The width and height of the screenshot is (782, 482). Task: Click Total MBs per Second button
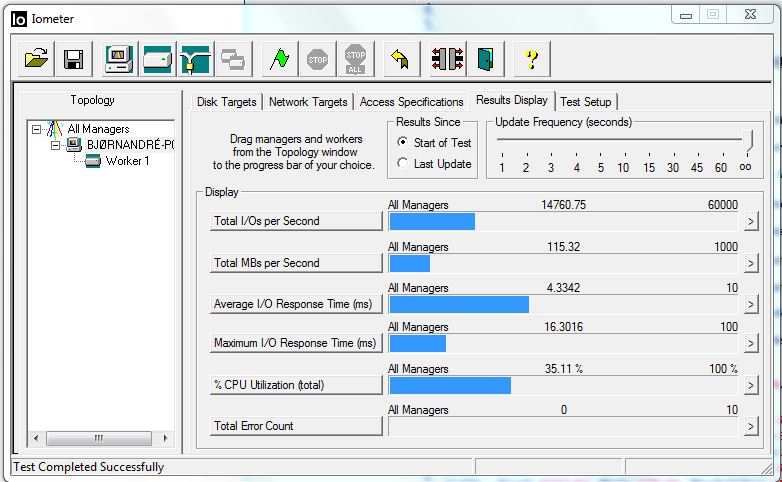[296, 263]
